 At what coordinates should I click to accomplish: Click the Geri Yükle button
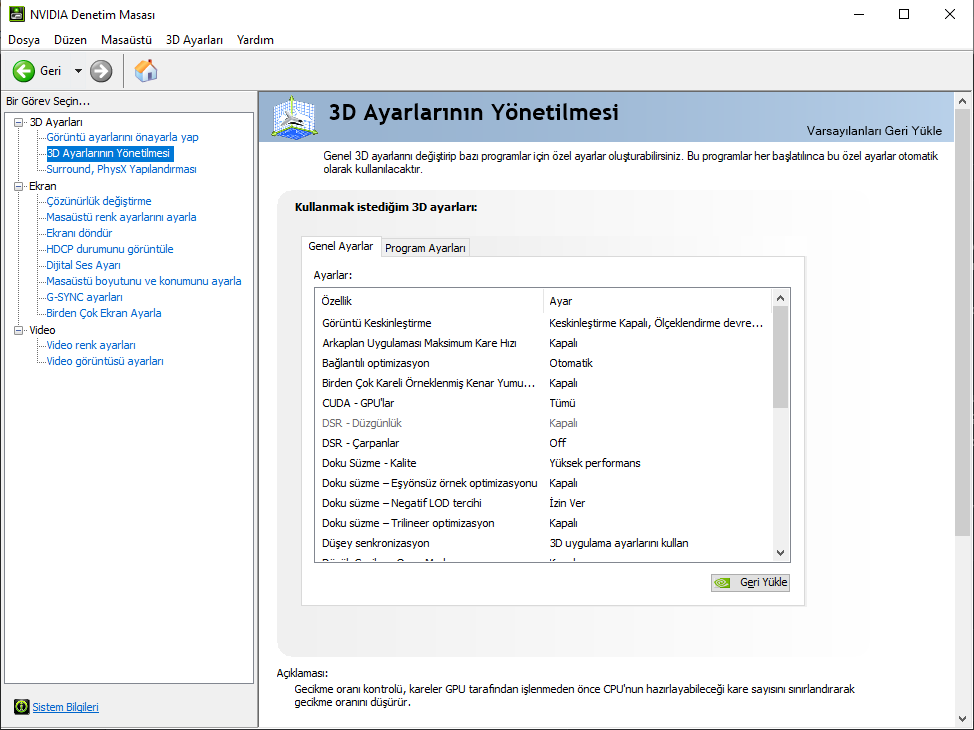coord(750,582)
